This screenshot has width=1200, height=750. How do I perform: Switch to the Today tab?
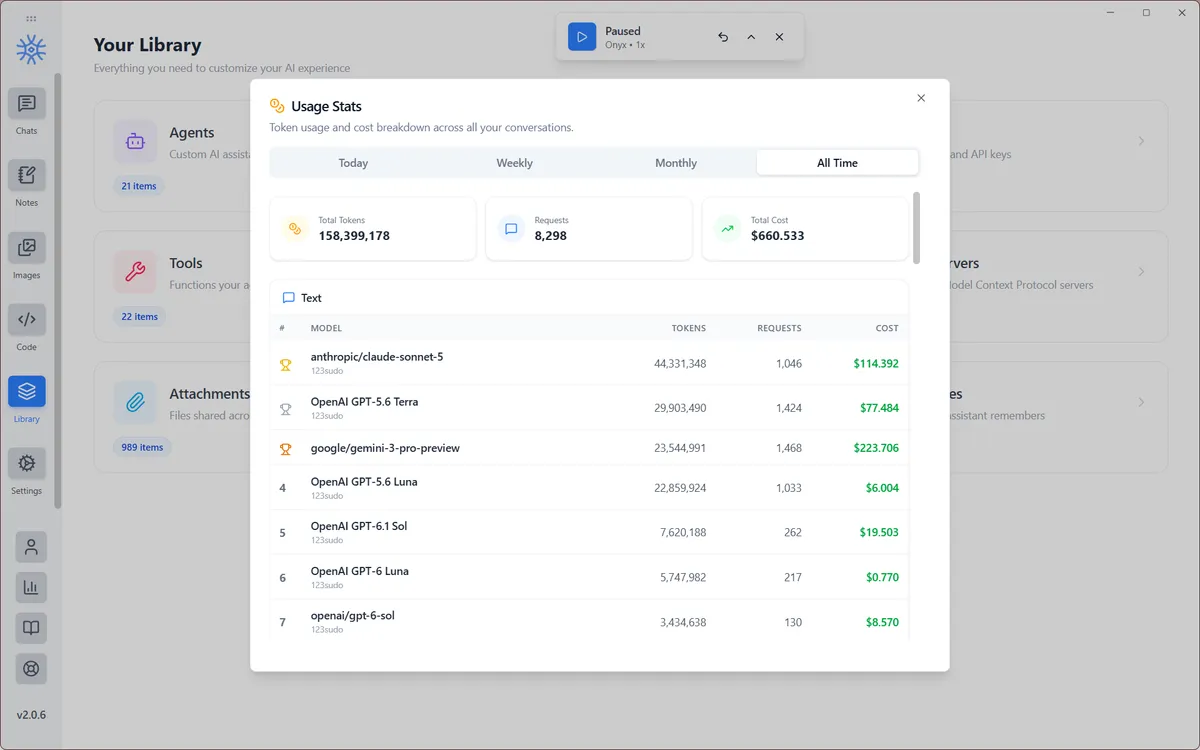point(353,163)
